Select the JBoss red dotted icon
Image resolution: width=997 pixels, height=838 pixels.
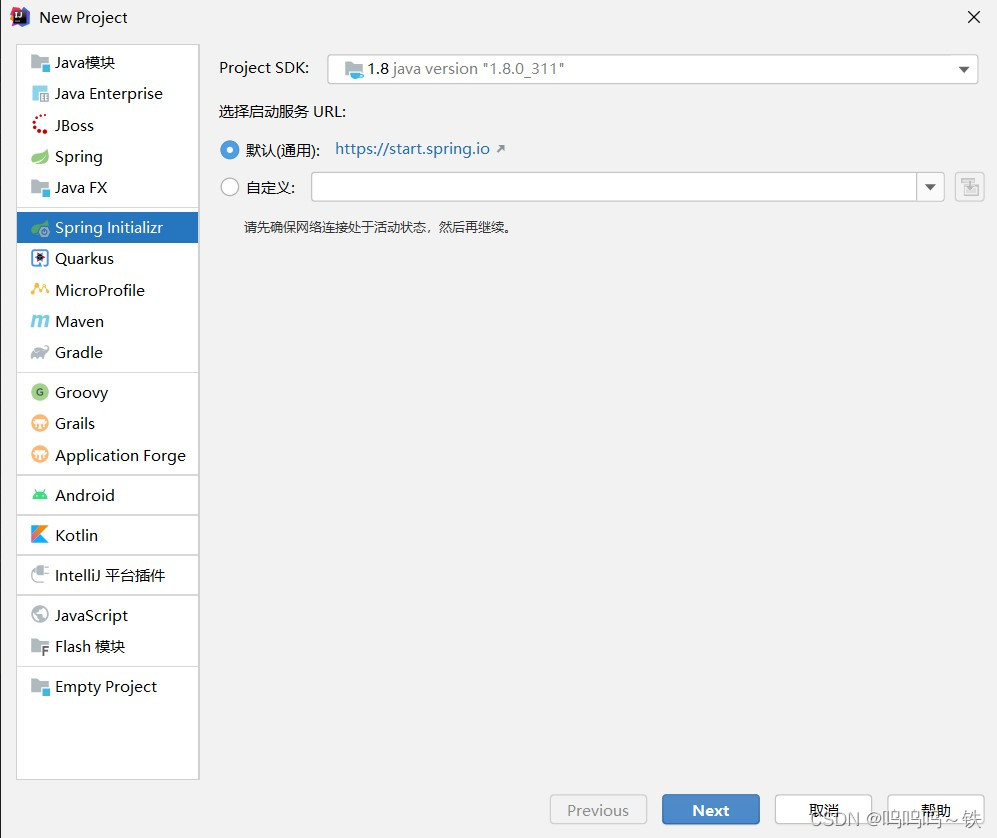tap(40, 125)
